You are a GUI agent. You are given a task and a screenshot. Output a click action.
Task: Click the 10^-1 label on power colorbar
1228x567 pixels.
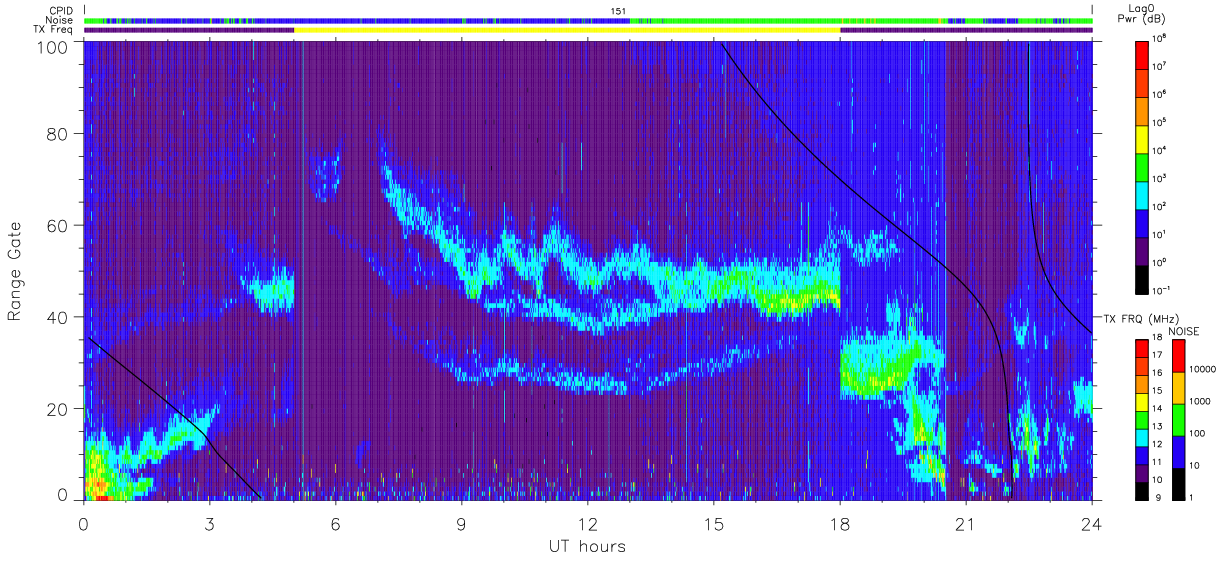[x=1163, y=290]
